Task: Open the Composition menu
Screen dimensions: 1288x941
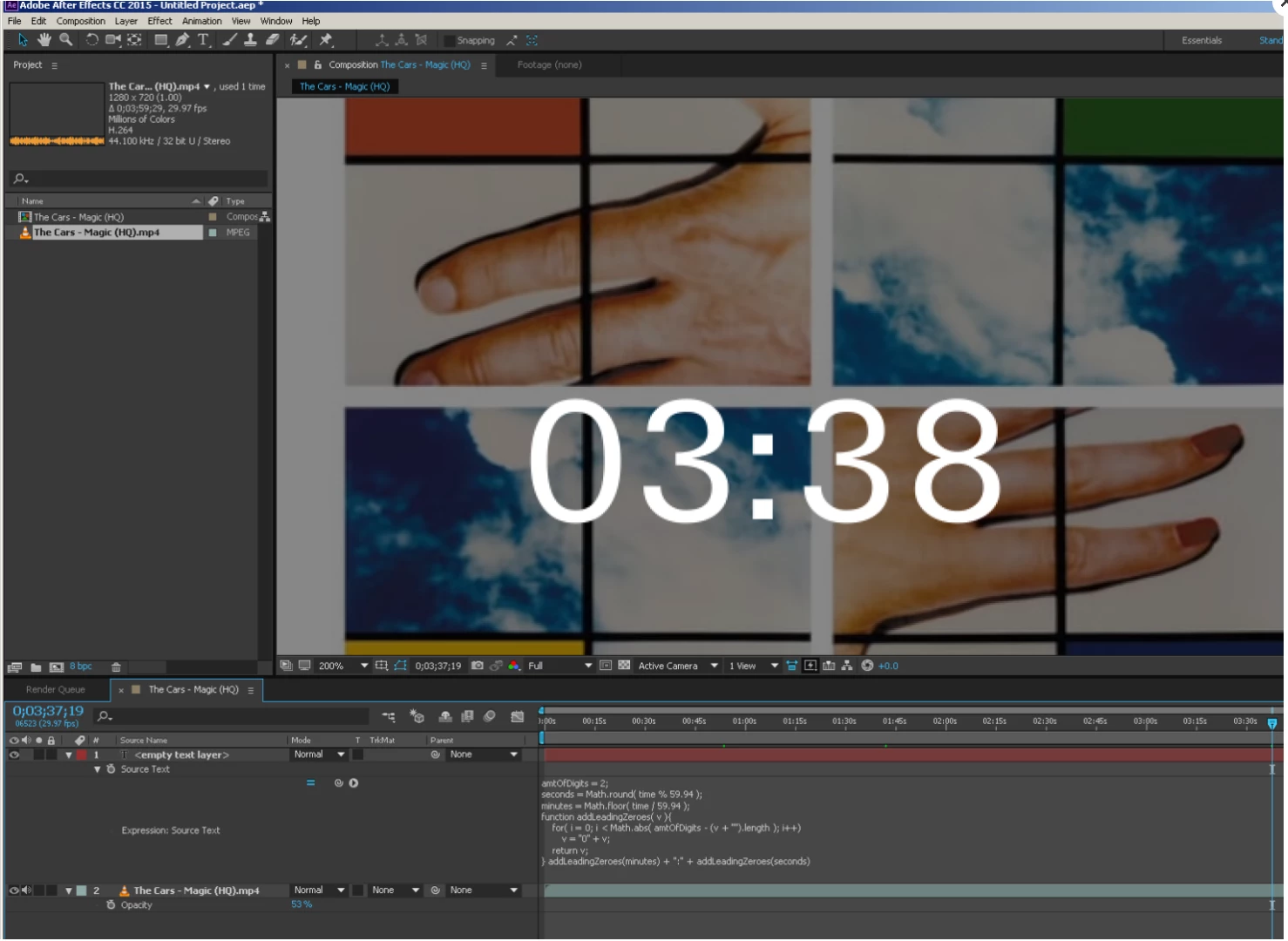Action: click(81, 21)
